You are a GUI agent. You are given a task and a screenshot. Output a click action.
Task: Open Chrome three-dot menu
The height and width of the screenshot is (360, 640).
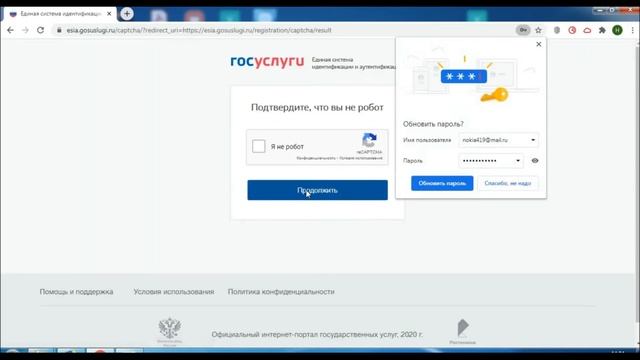[x=633, y=30]
